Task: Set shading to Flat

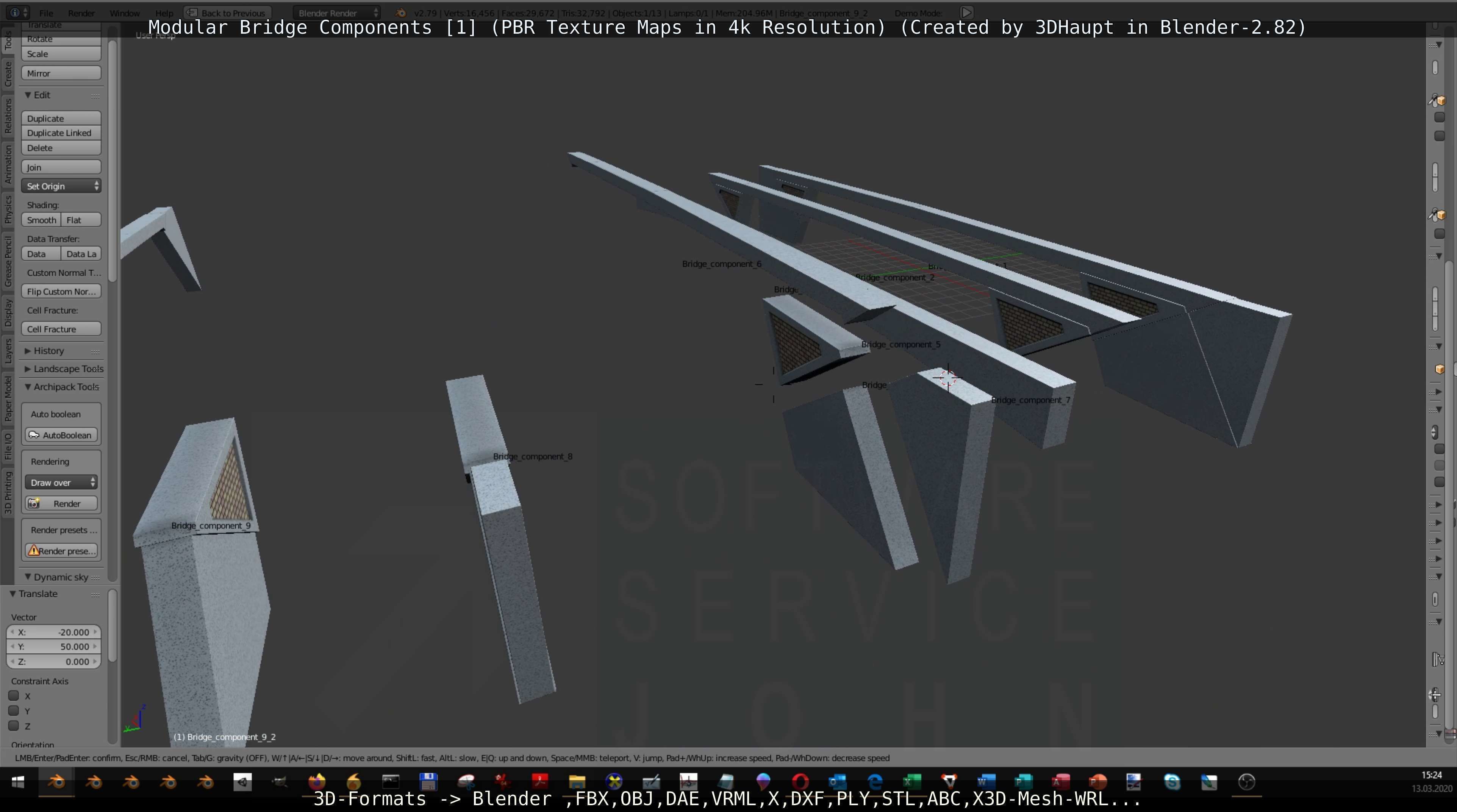Action: [x=81, y=220]
